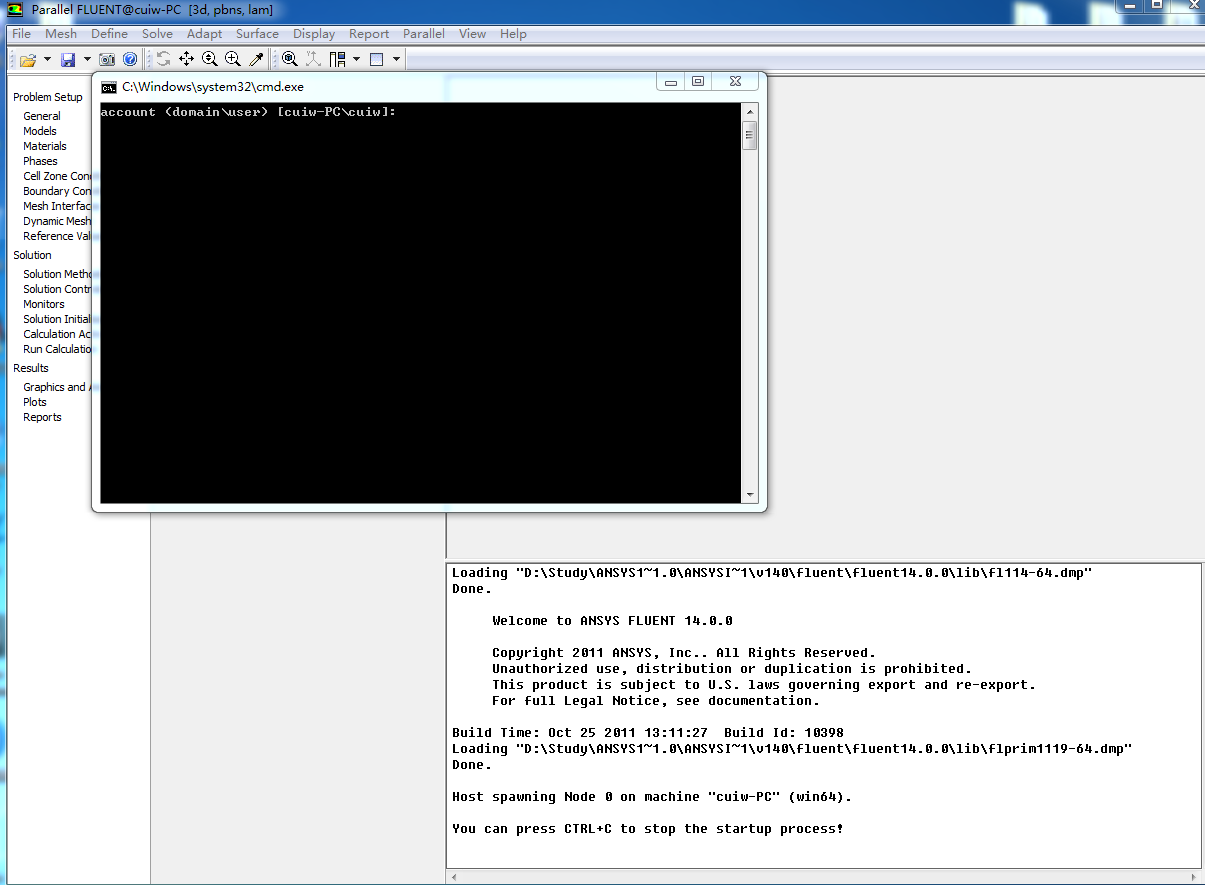Expand the open file dropdown arrow
Viewport: 1205px width, 885px height.
(47, 60)
